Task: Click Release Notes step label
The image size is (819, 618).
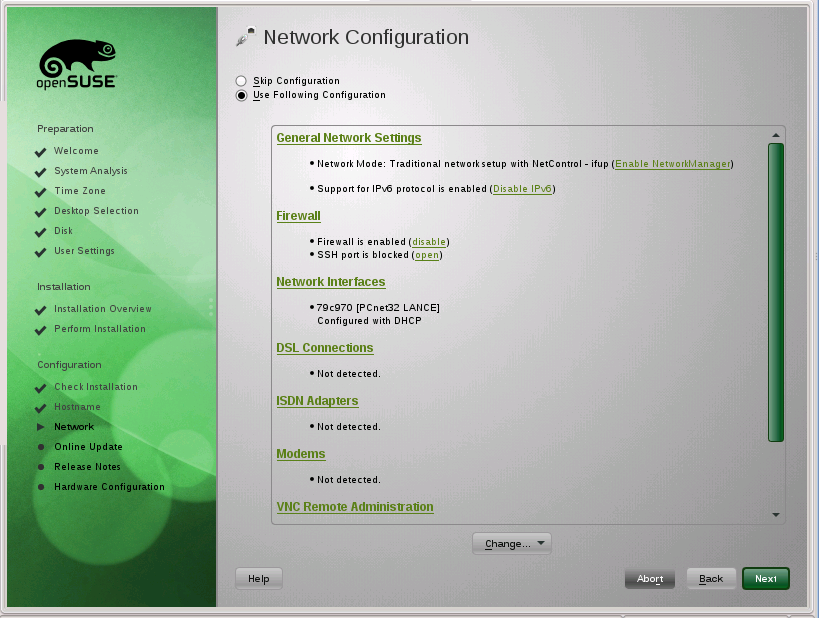Action: [87, 467]
